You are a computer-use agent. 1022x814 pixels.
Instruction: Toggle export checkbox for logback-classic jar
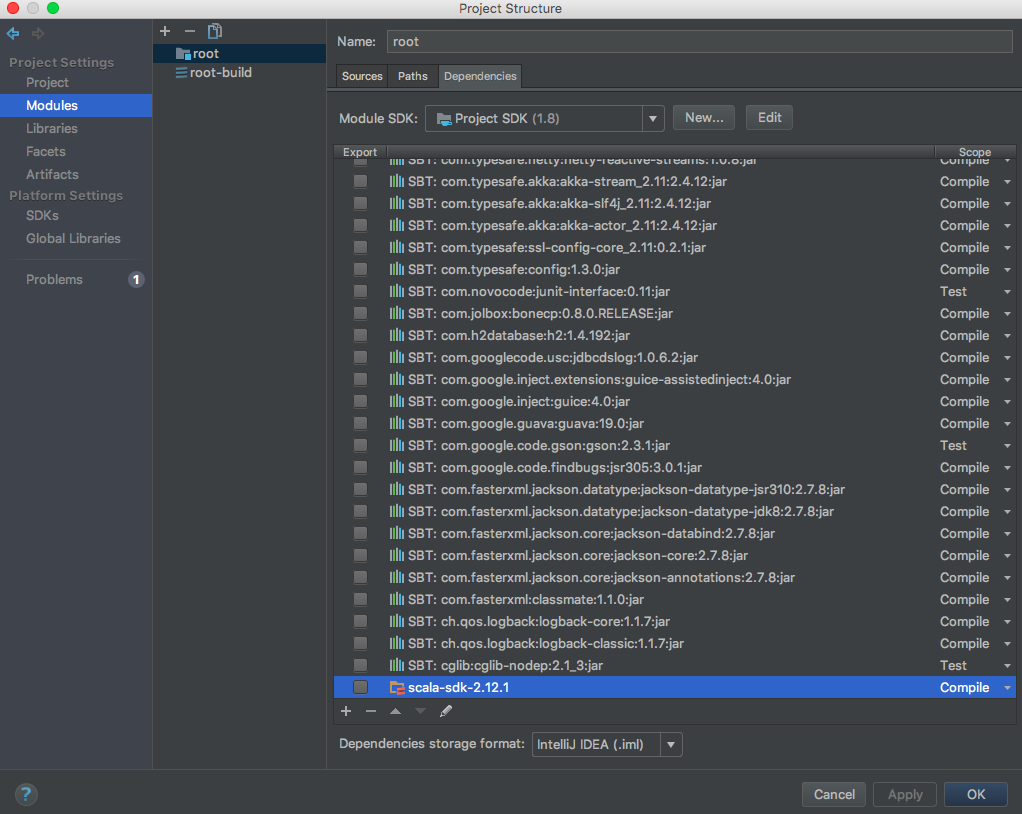pyautogui.click(x=360, y=643)
